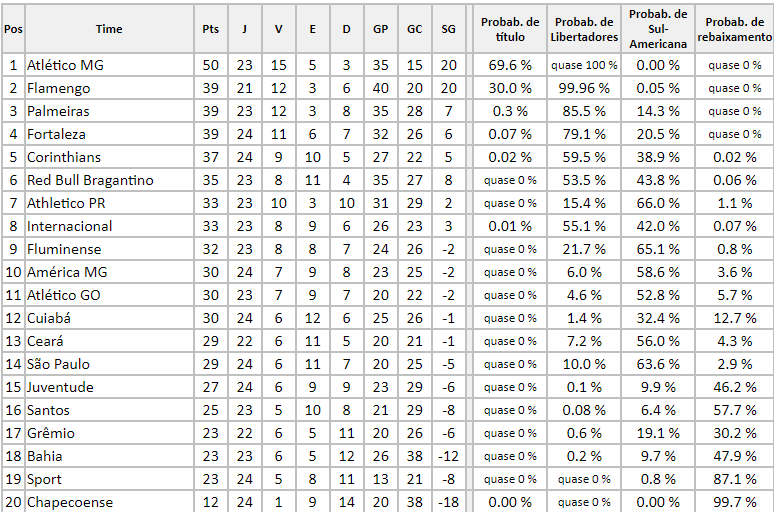
Task: Click Athletico PR's 66.0 % Sul-Americana cell
Action: click(x=658, y=203)
